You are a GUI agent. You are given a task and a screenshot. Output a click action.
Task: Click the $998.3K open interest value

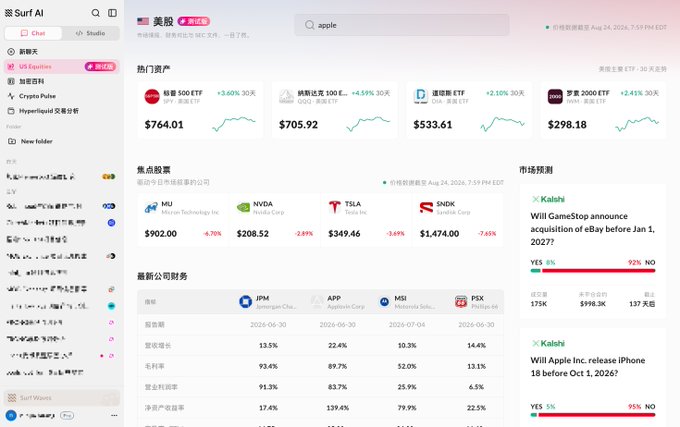(592, 304)
